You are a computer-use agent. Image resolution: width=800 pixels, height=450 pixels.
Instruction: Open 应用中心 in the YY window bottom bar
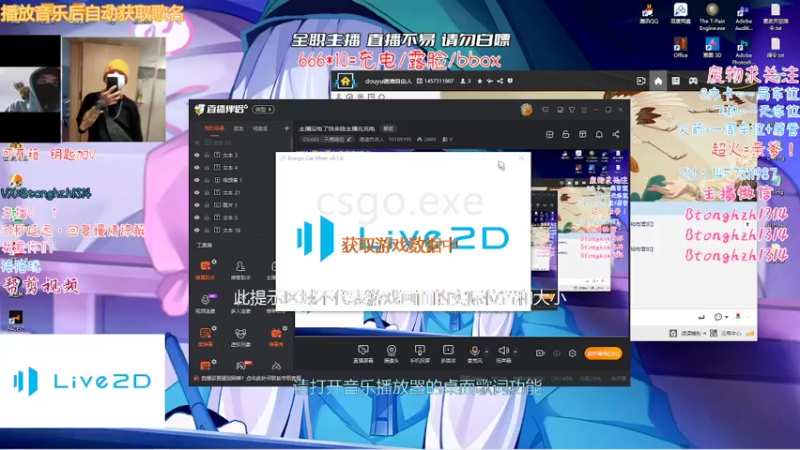[x=726, y=333]
